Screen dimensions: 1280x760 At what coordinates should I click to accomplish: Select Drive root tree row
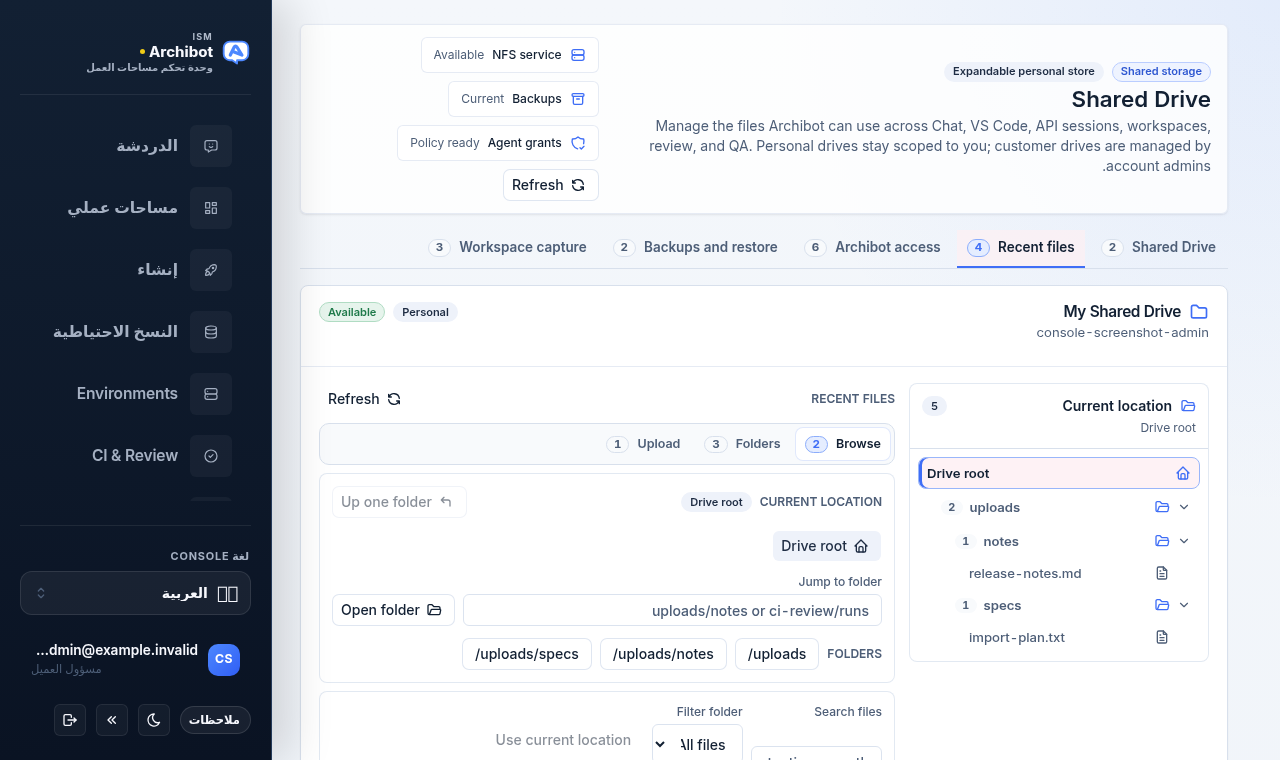(x=1059, y=474)
